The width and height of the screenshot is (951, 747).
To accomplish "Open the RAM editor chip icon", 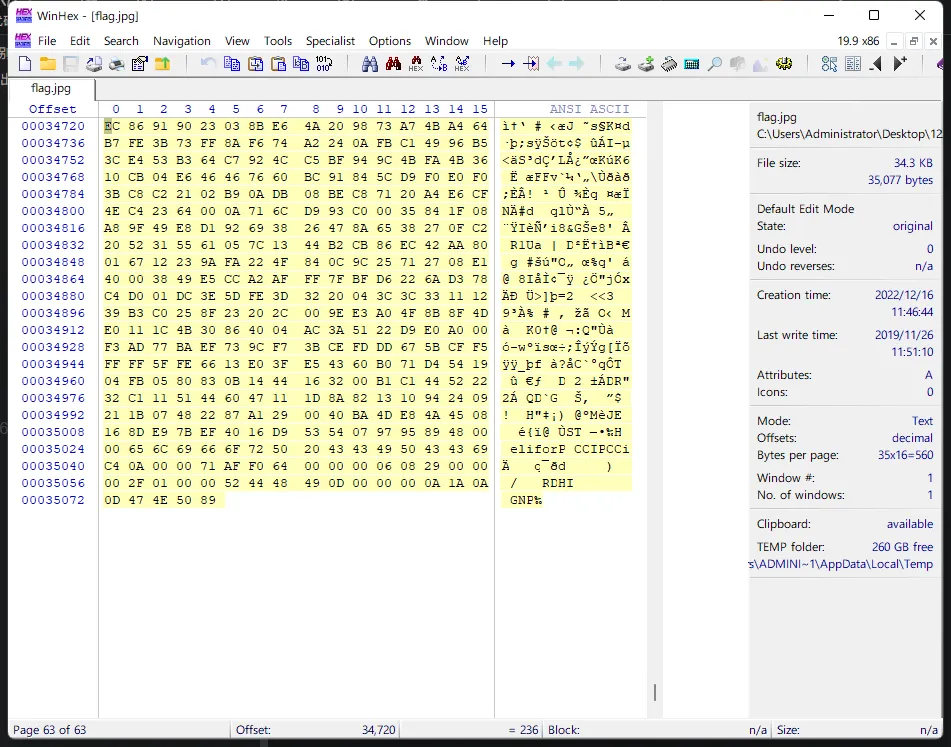I will (669, 64).
